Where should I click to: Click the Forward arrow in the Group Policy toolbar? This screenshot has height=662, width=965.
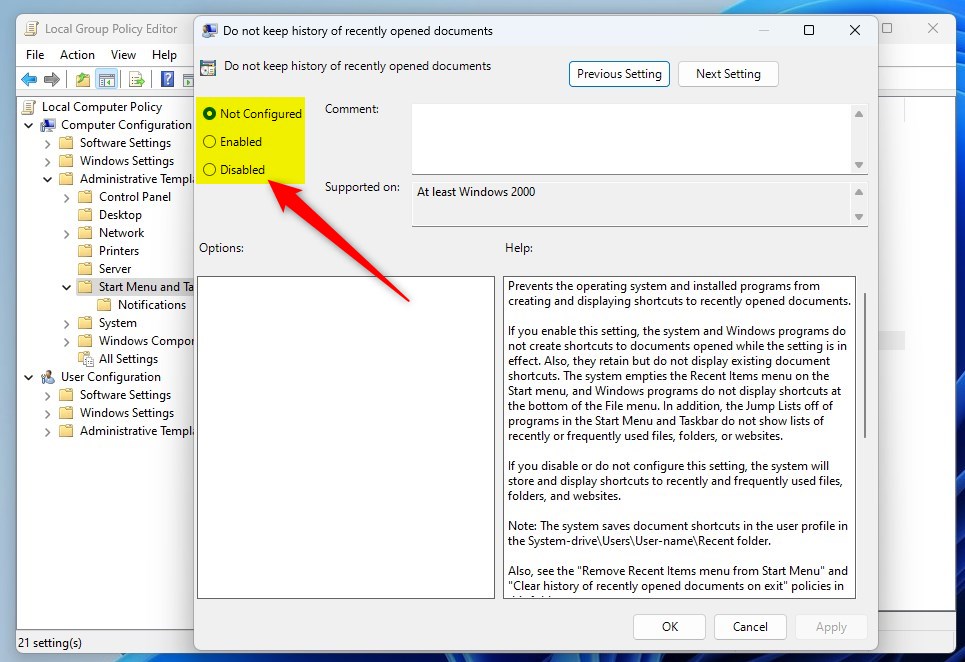click(52, 79)
